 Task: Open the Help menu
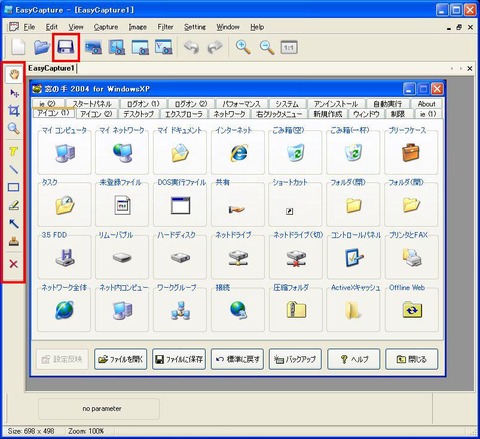[257, 27]
